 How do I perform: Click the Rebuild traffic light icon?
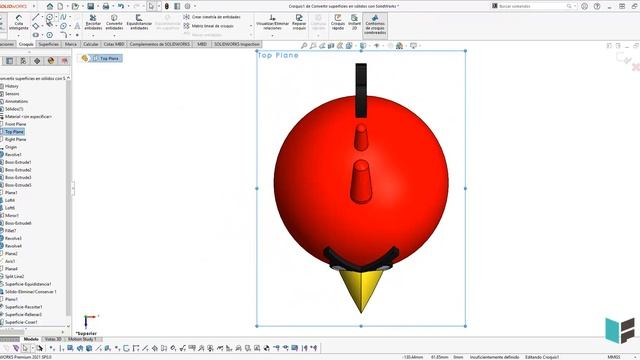(x=167, y=6)
